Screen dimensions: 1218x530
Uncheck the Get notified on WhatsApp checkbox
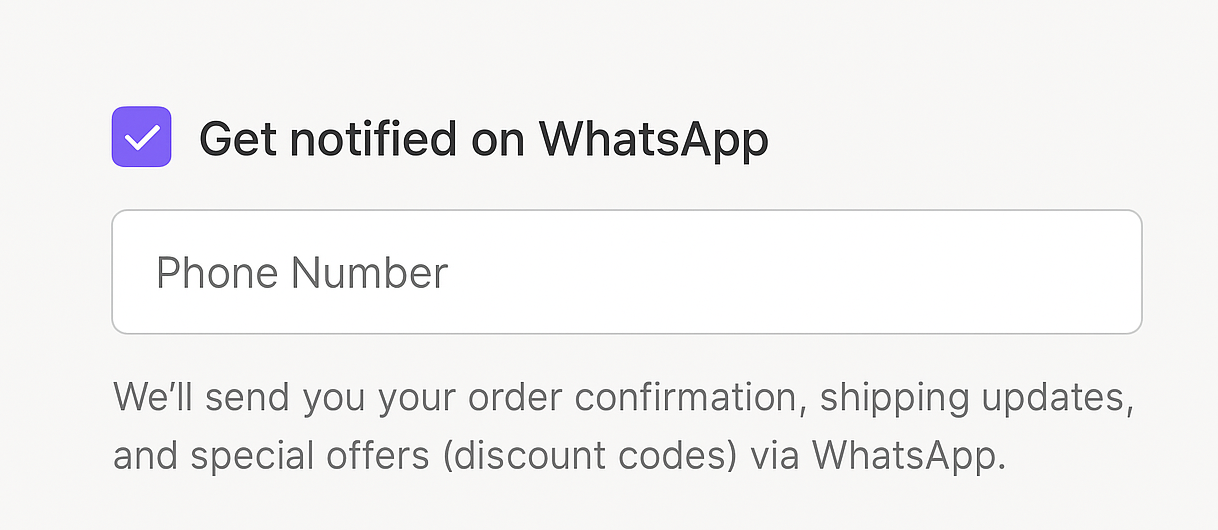[x=141, y=137]
